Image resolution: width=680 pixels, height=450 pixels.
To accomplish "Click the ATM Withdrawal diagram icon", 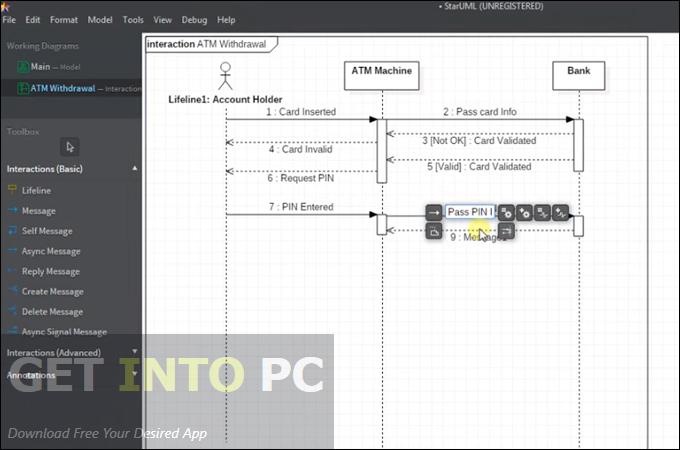I will click(23, 88).
